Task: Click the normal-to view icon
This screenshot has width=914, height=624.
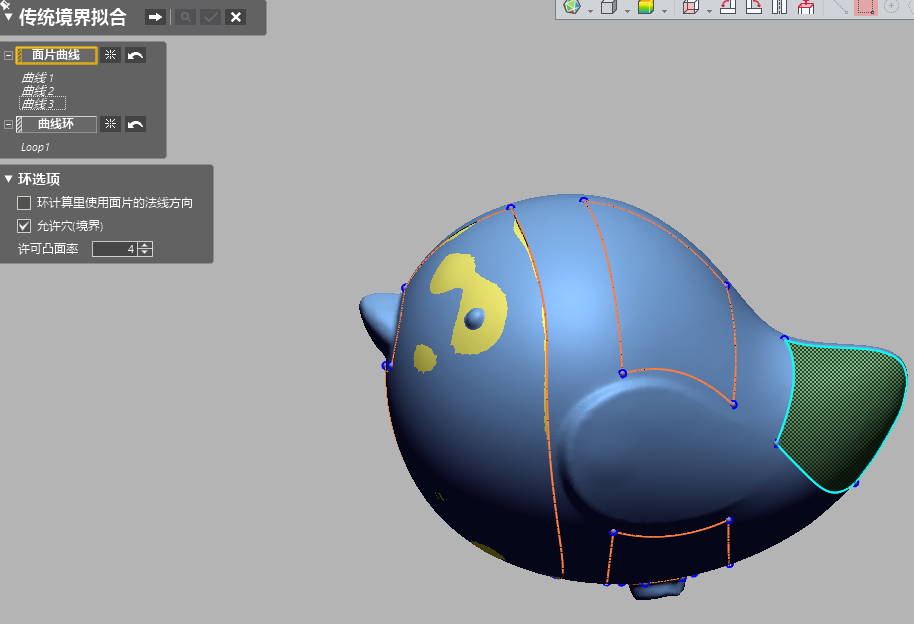Action: (x=806, y=6)
